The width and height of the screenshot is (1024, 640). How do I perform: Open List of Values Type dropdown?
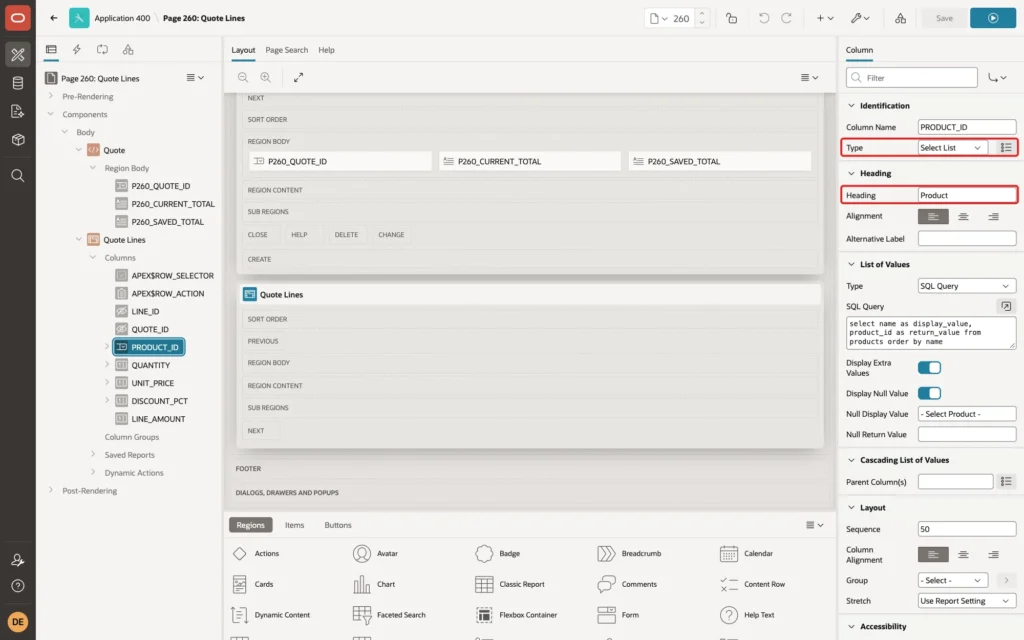pos(967,286)
